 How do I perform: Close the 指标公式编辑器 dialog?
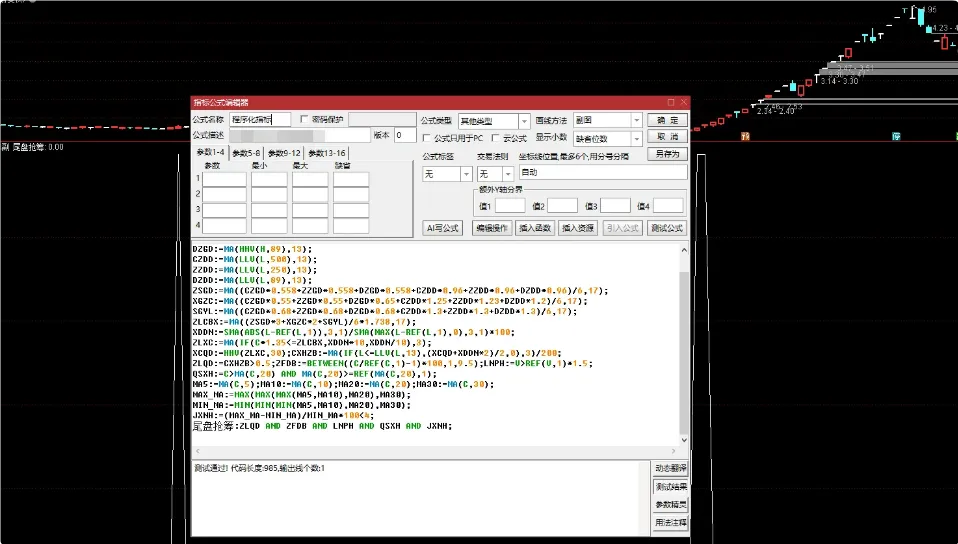(x=684, y=102)
